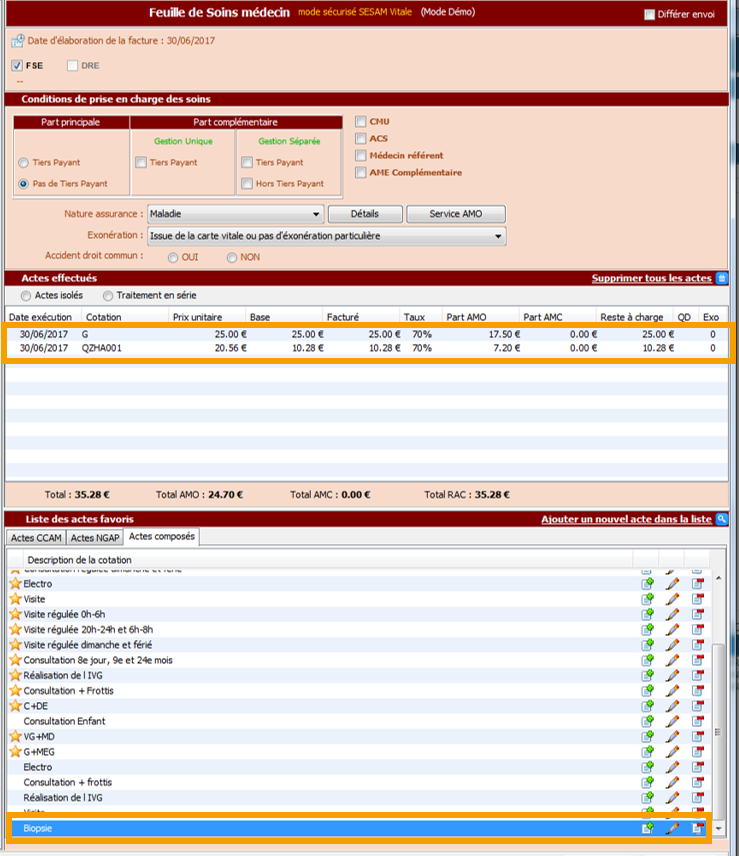The height and width of the screenshot is (856, 739).
Task: Tick the CMU checkbox
Action: pos(360,121)
